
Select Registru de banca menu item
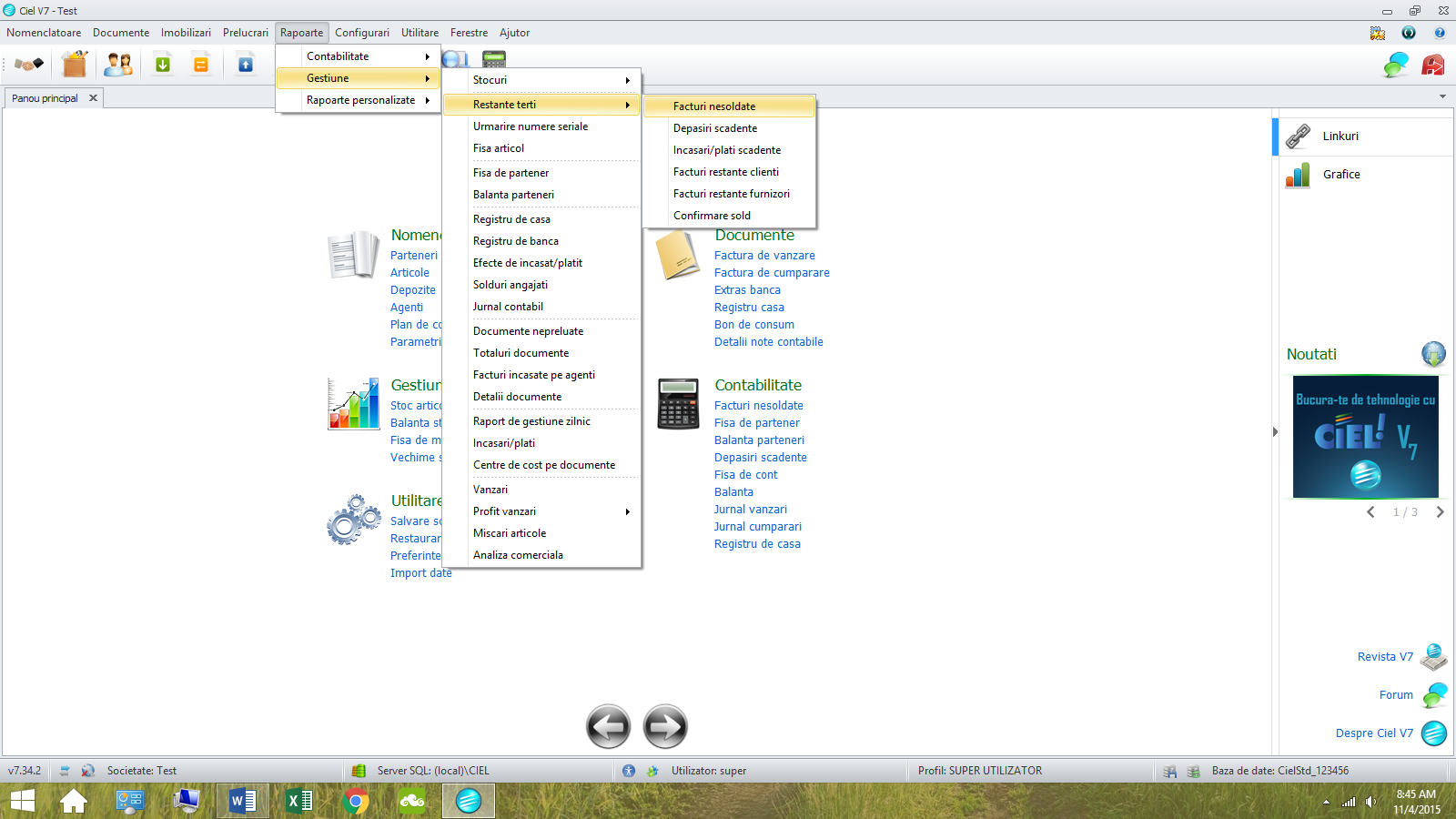541,241
